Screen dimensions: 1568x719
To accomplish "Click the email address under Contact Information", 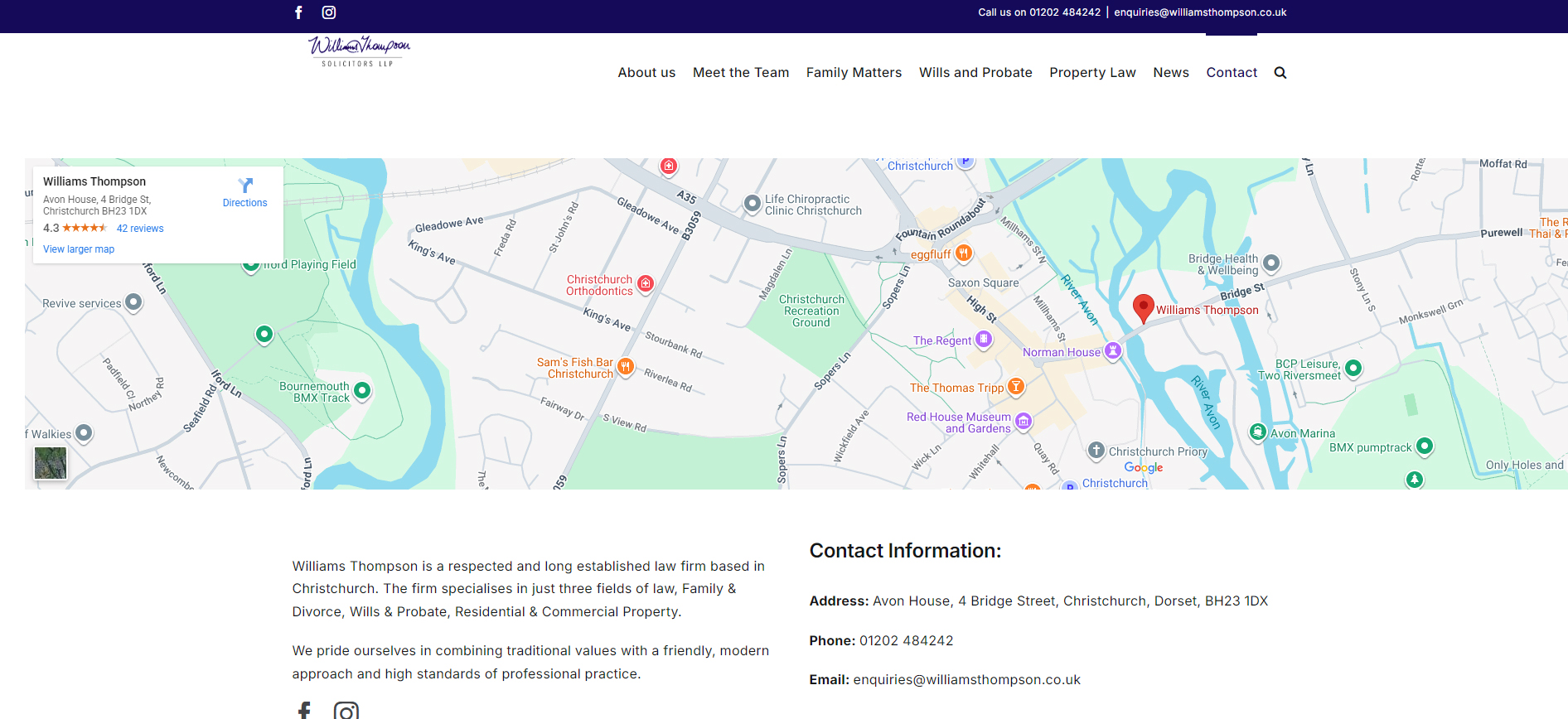I will [966, 680].
